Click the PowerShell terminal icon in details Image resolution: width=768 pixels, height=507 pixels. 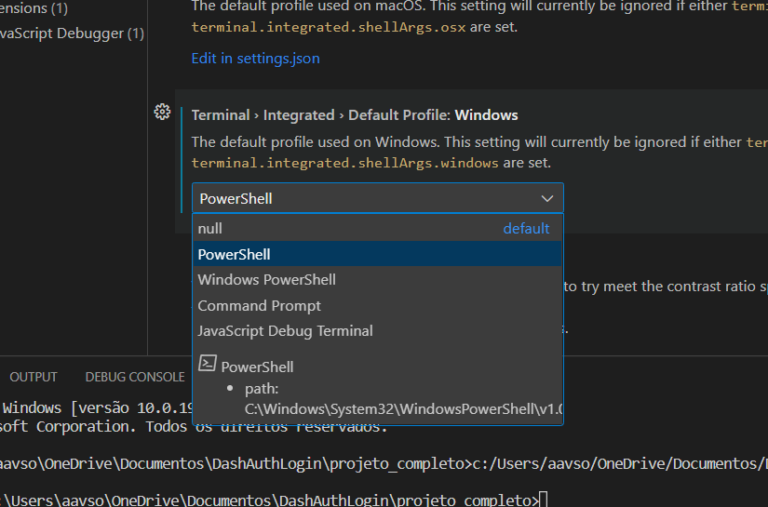click(207, 363)
